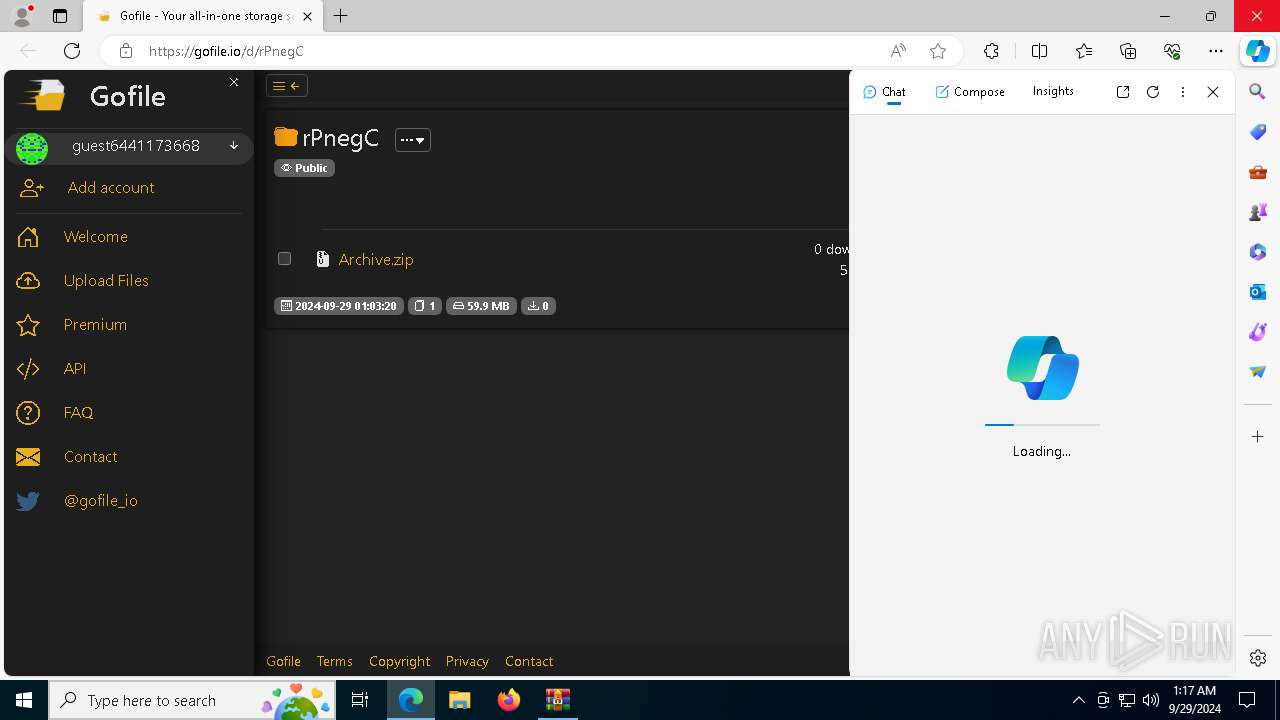This screenshot has height=720, width=1280.
Task: Toggle Split screen view
Action: pos(1039,51)
